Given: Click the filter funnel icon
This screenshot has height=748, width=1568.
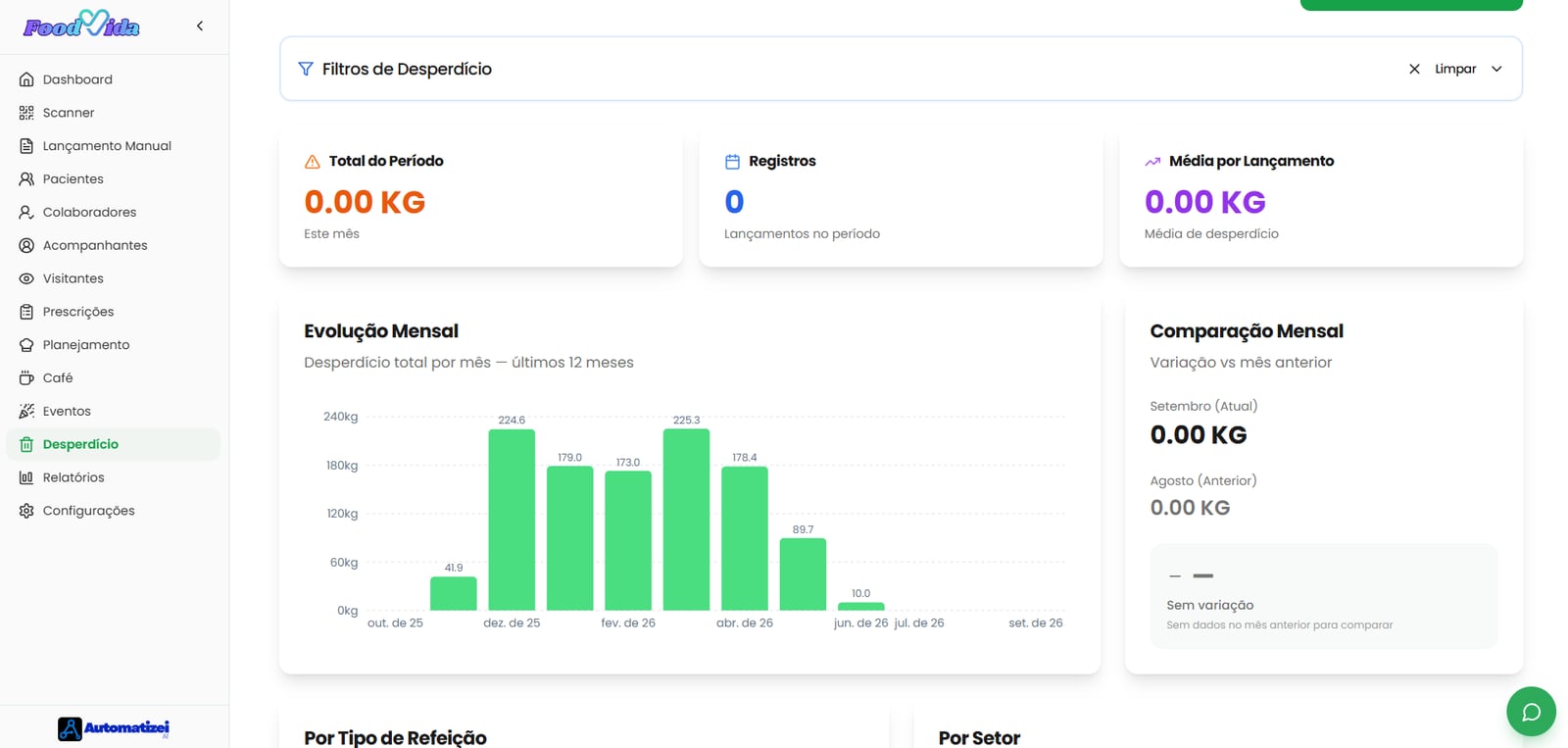Looking at the screenshot, I should pyautogui.click(x=306, y=69).
